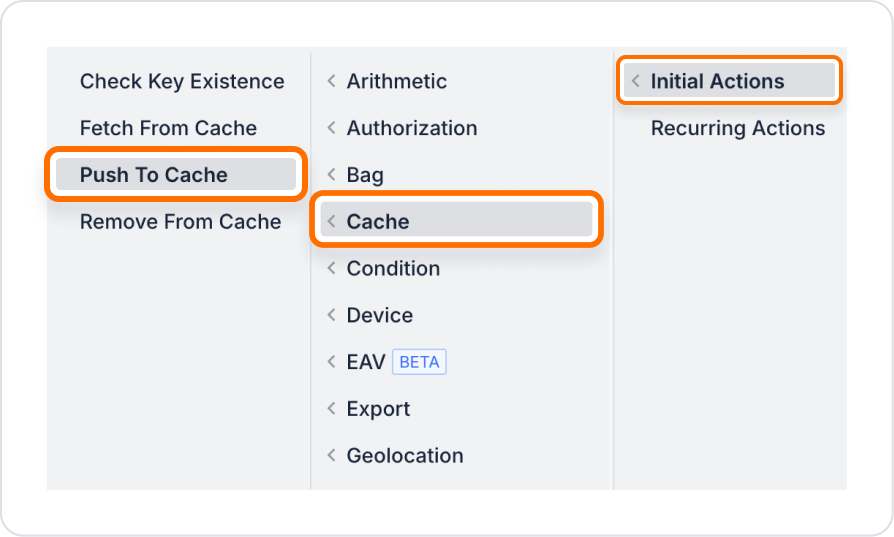
Task: Click the chevron next to Authorization
Action: tap(331, 128)
